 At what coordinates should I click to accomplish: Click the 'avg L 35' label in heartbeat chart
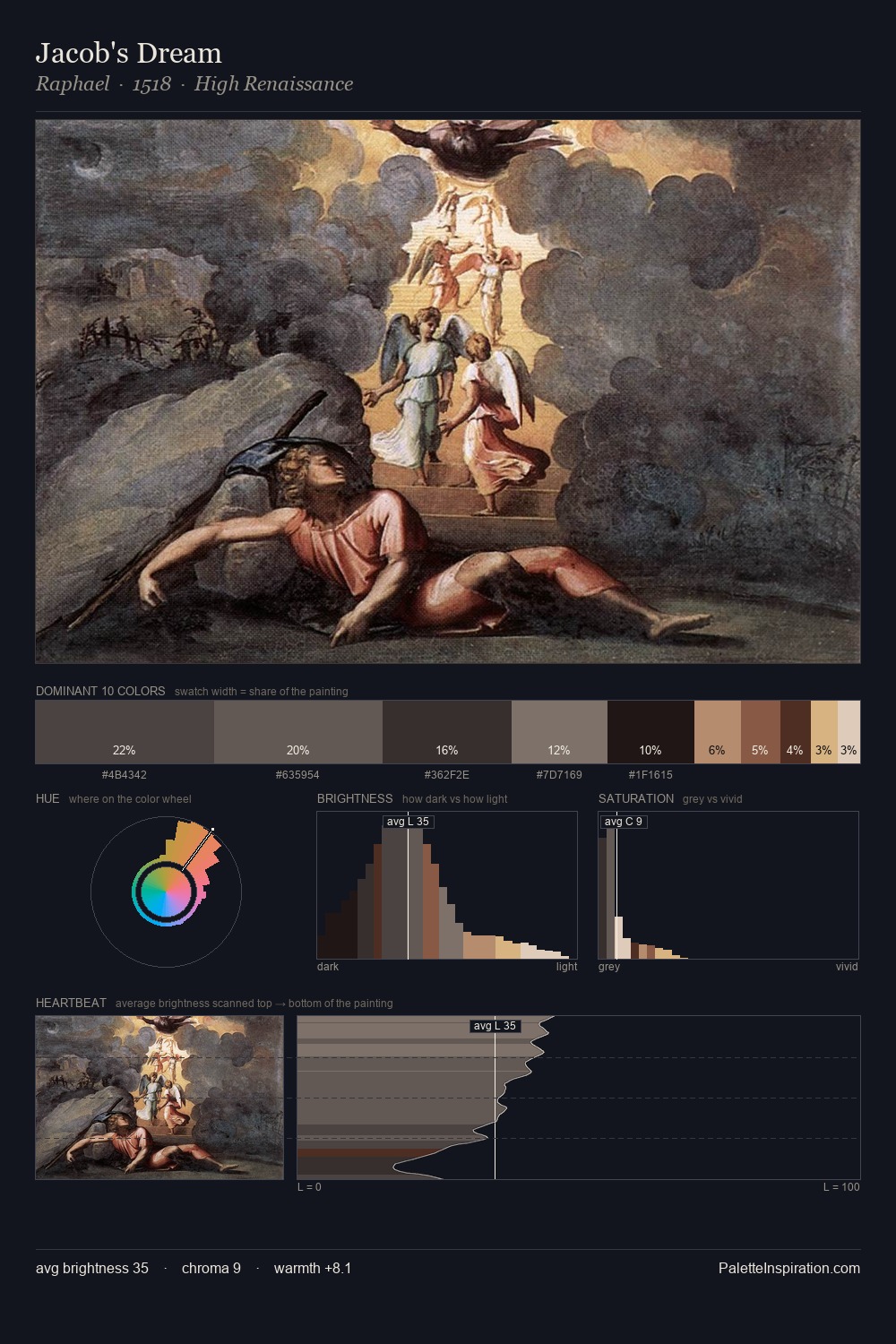point(495,1026)
